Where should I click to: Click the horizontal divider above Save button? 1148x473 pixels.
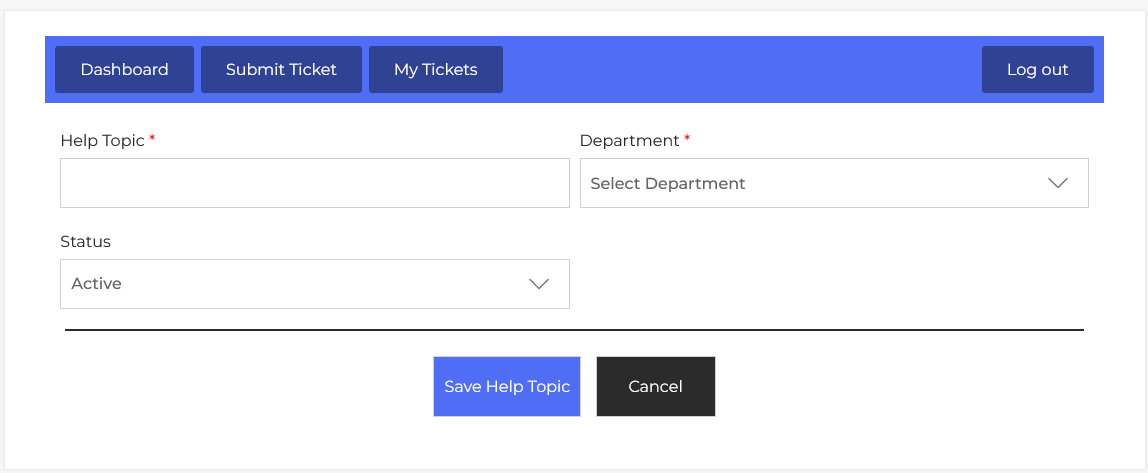574,329
